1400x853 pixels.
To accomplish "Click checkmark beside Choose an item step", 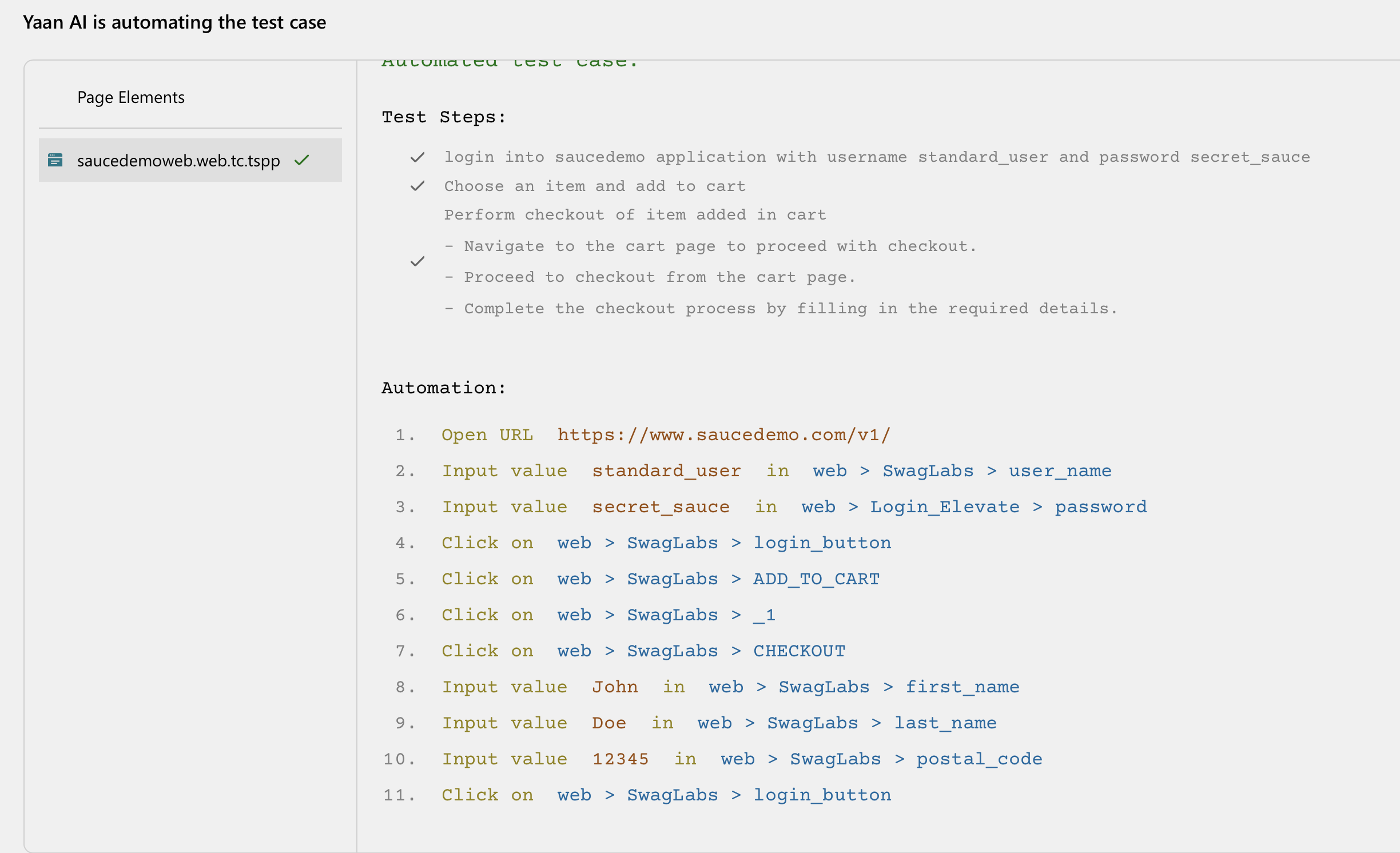I will tap(417, 186).
